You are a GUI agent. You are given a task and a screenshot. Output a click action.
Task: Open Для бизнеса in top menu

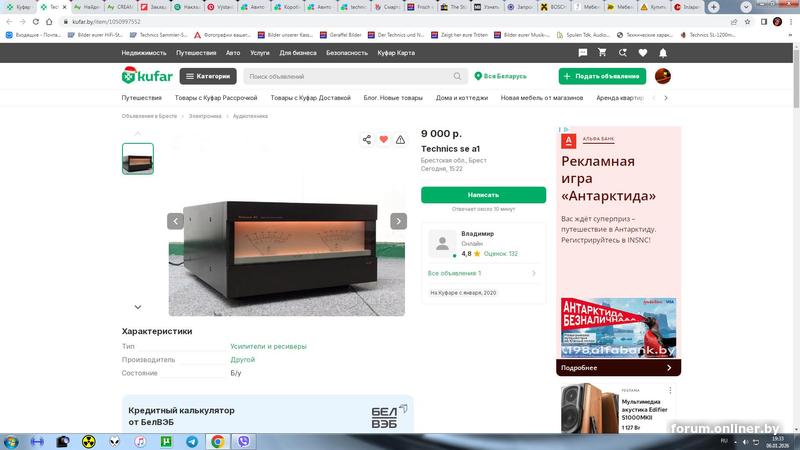pyautogui.click(x=298, y=53)
